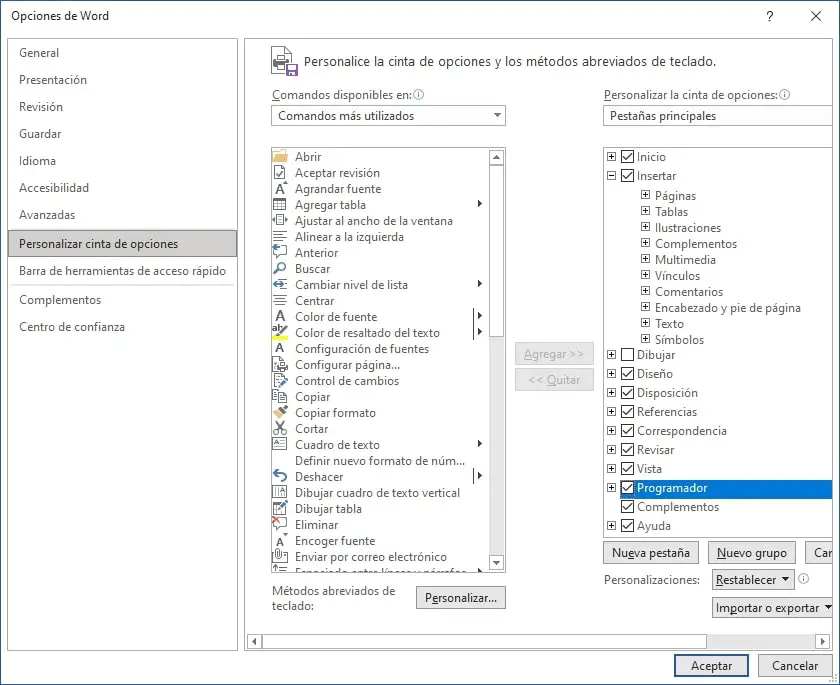Click the Enviar por correo electrónico icon
The width and height of the screenshot is (840, 685).
[280, 556]
